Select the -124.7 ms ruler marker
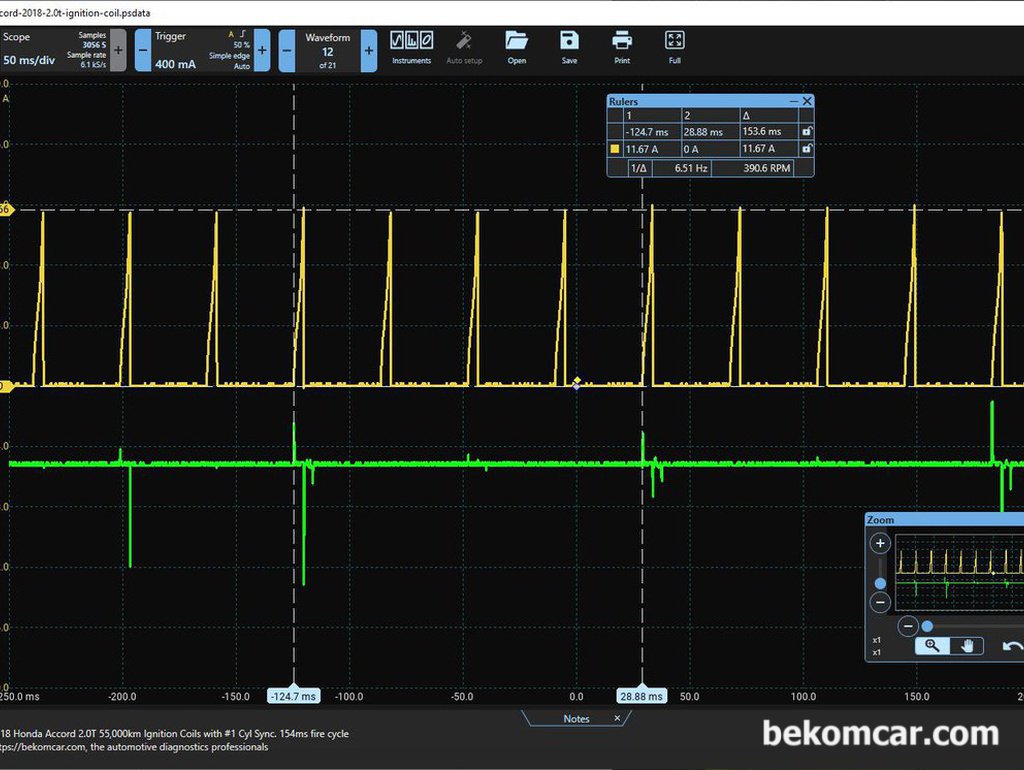 coord(294,696)
